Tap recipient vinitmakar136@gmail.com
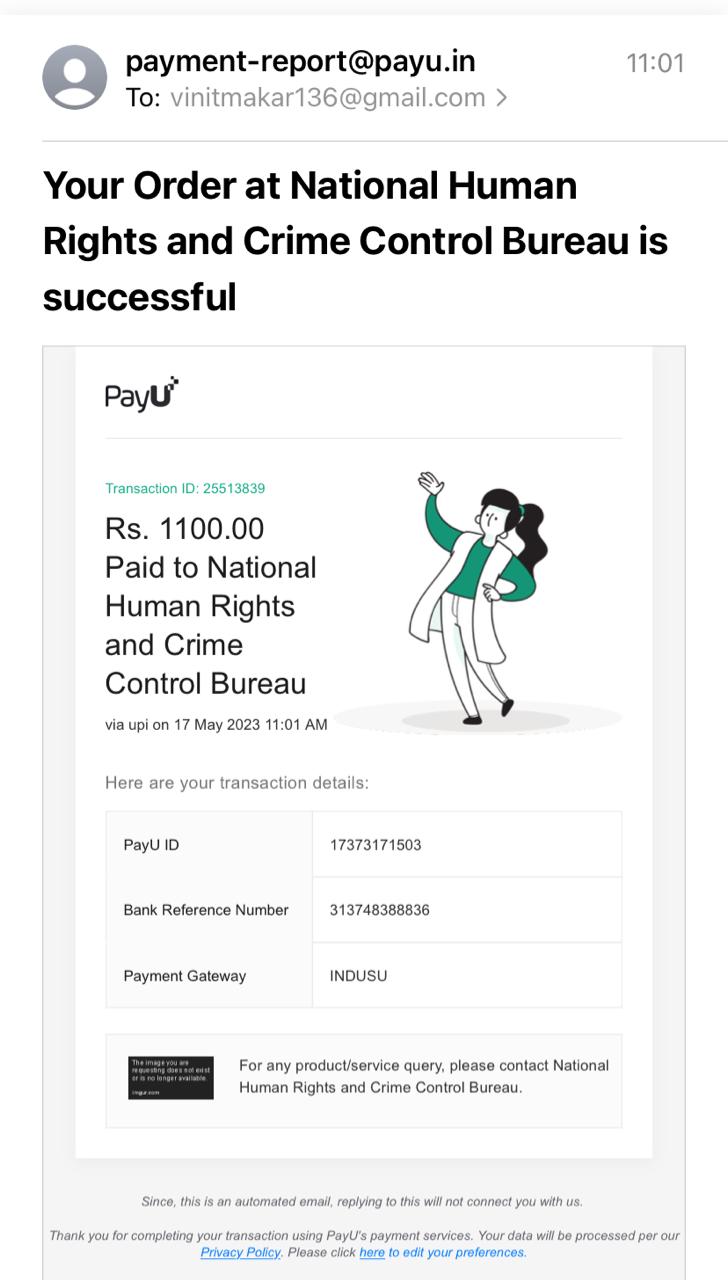This screenshot has height=1280, width=728. click(327, 98)
